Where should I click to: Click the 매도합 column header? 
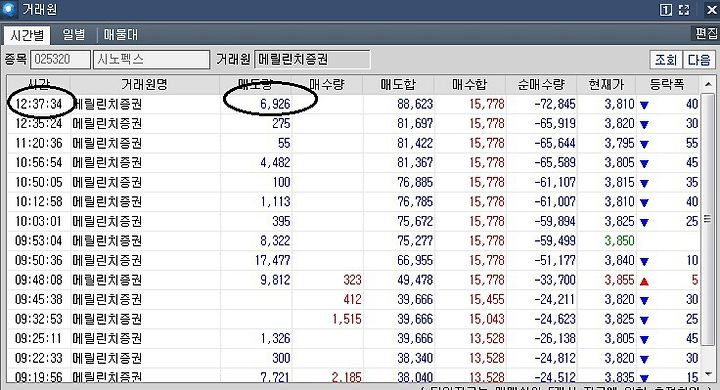pos(398,85)
